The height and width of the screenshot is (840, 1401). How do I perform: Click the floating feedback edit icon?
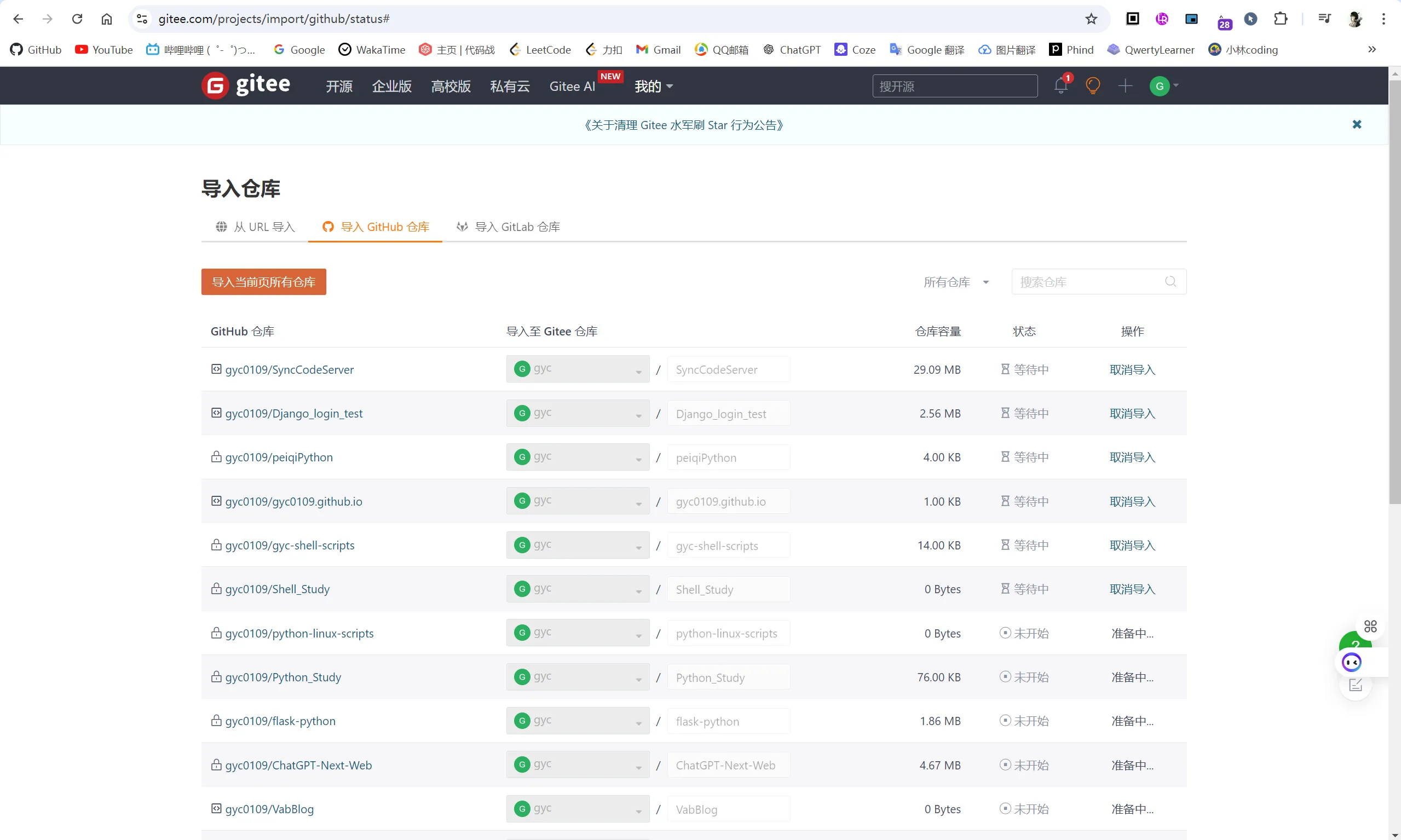coord(1355,686)
